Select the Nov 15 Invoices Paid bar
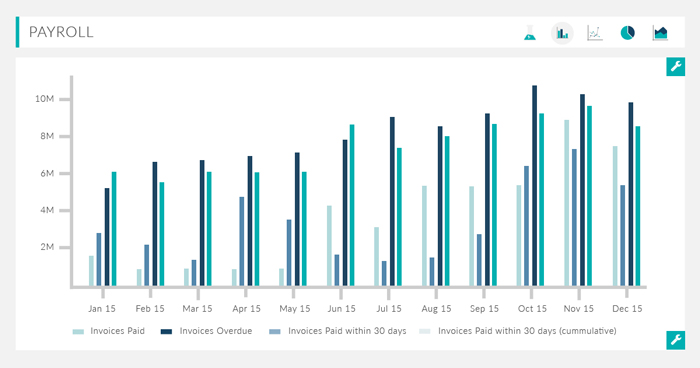This screenshot has width=700, height=368. click(x=567, y=203)
